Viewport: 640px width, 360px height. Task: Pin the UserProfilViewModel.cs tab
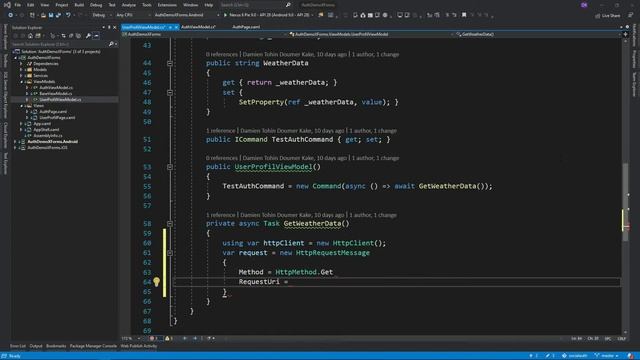pos(170,27)
